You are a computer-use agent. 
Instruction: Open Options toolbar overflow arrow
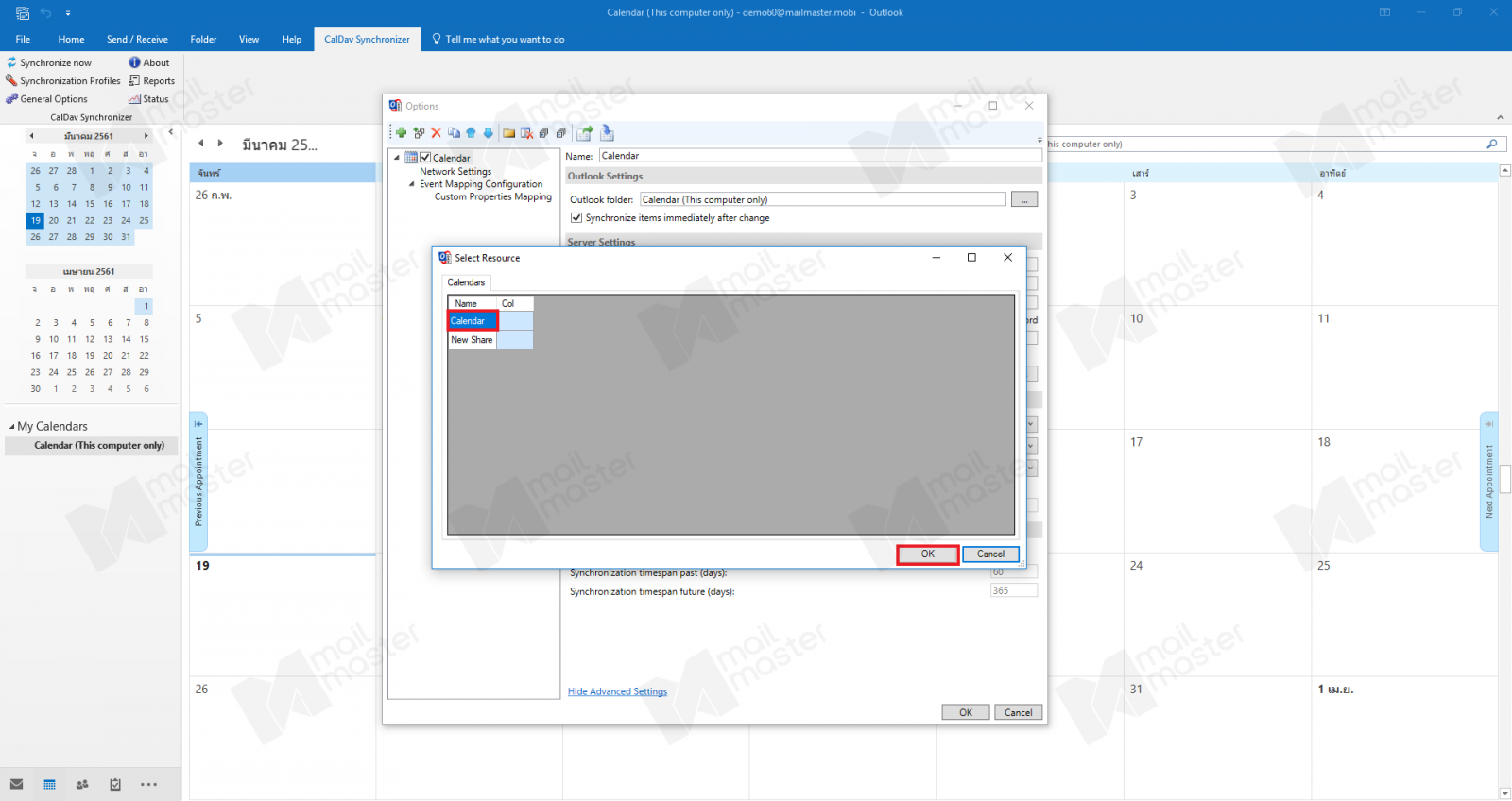point(1039,139)
